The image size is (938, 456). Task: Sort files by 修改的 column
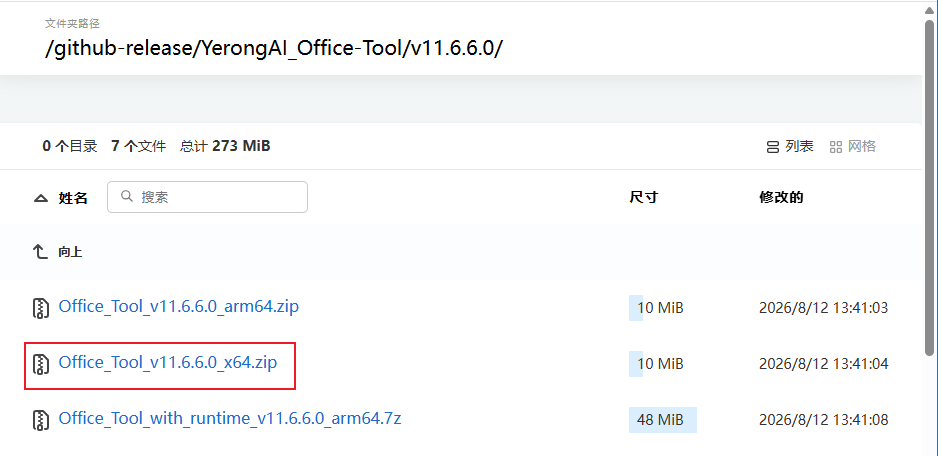coord(781,197)
